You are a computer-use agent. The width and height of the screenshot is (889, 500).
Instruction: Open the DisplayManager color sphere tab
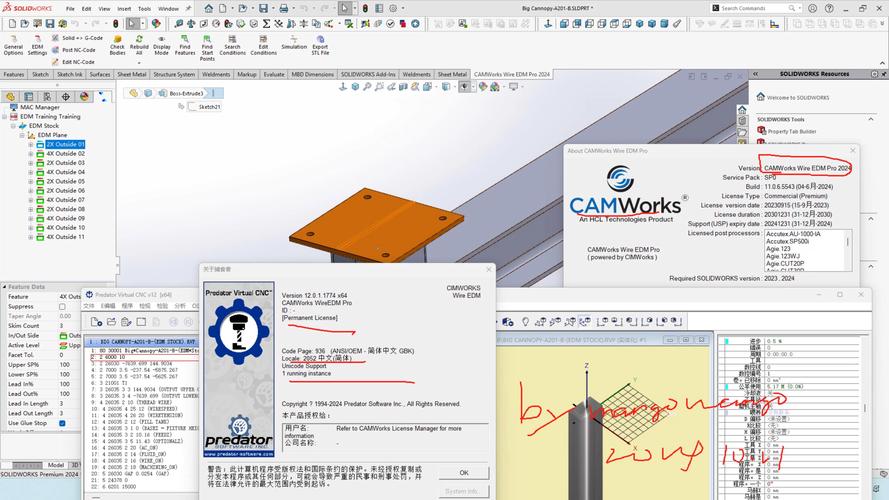point(84,96)
